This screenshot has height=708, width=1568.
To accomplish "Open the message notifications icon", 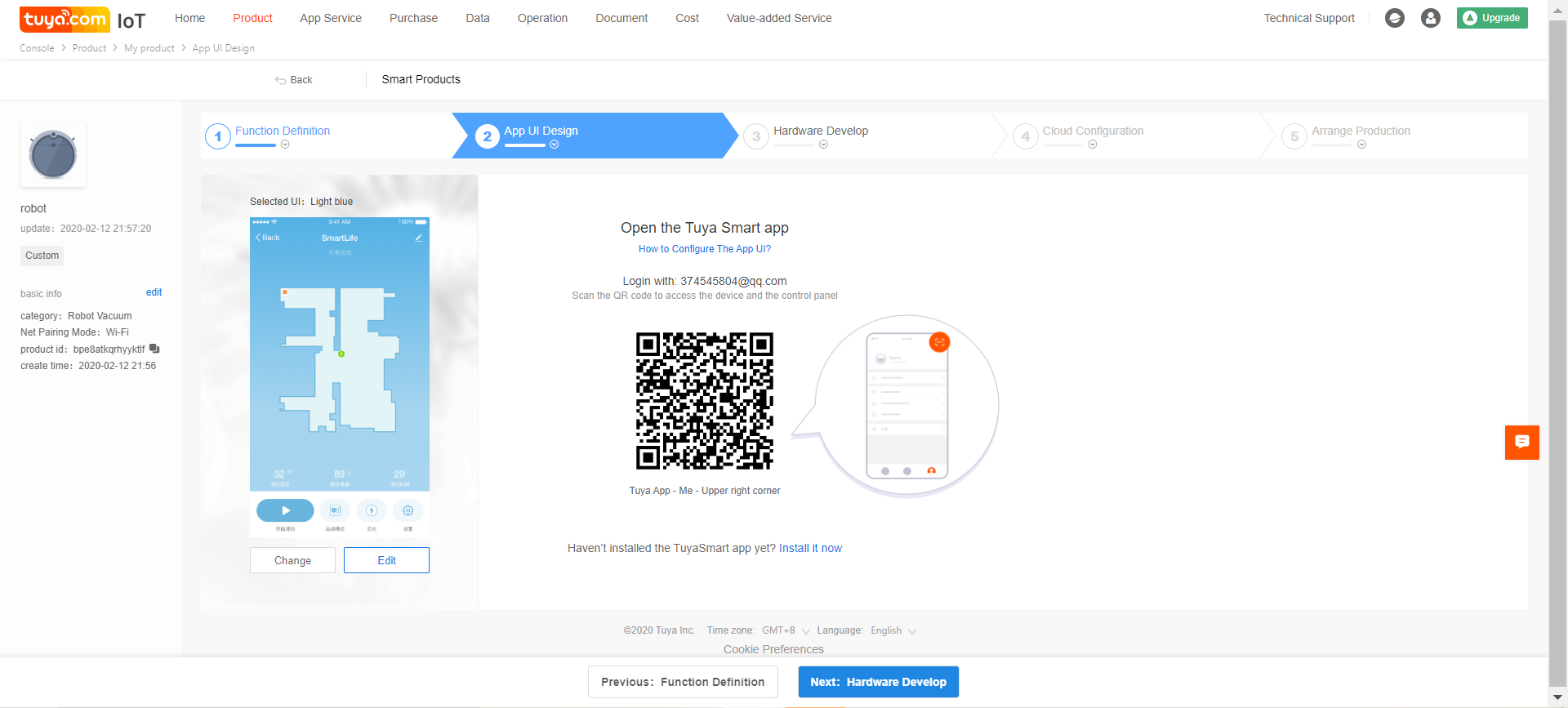I will [1395, 18].
